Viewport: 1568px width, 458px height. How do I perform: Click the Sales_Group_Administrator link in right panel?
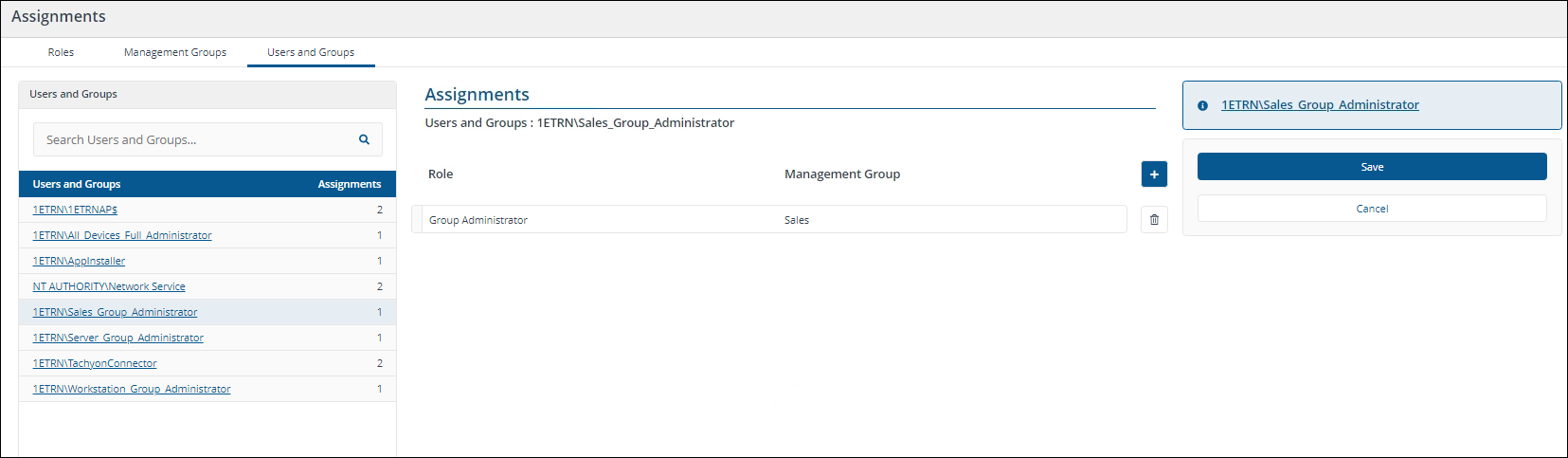coord(1319,105)
